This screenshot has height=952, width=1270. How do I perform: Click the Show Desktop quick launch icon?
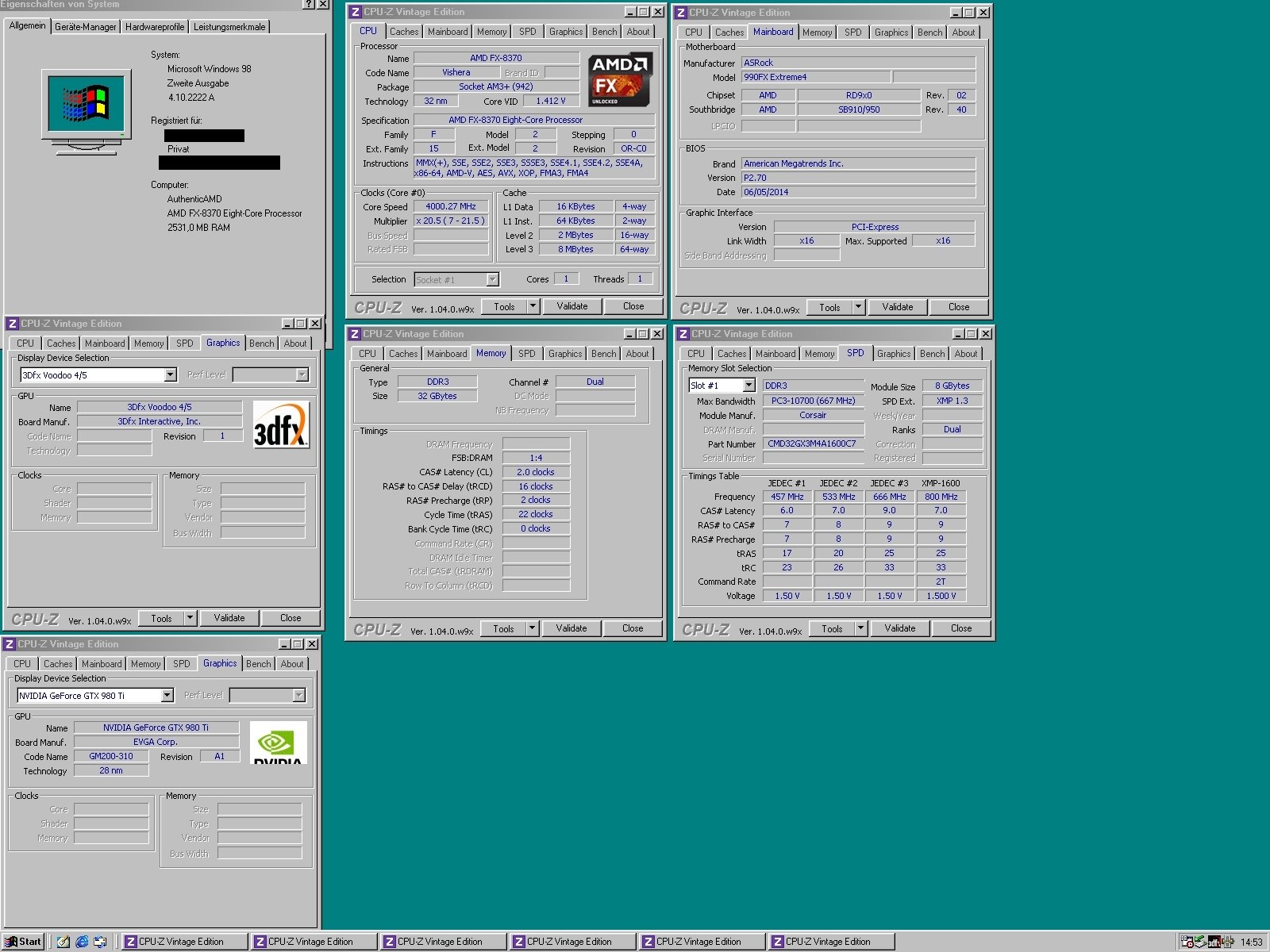tap(63, 942)
